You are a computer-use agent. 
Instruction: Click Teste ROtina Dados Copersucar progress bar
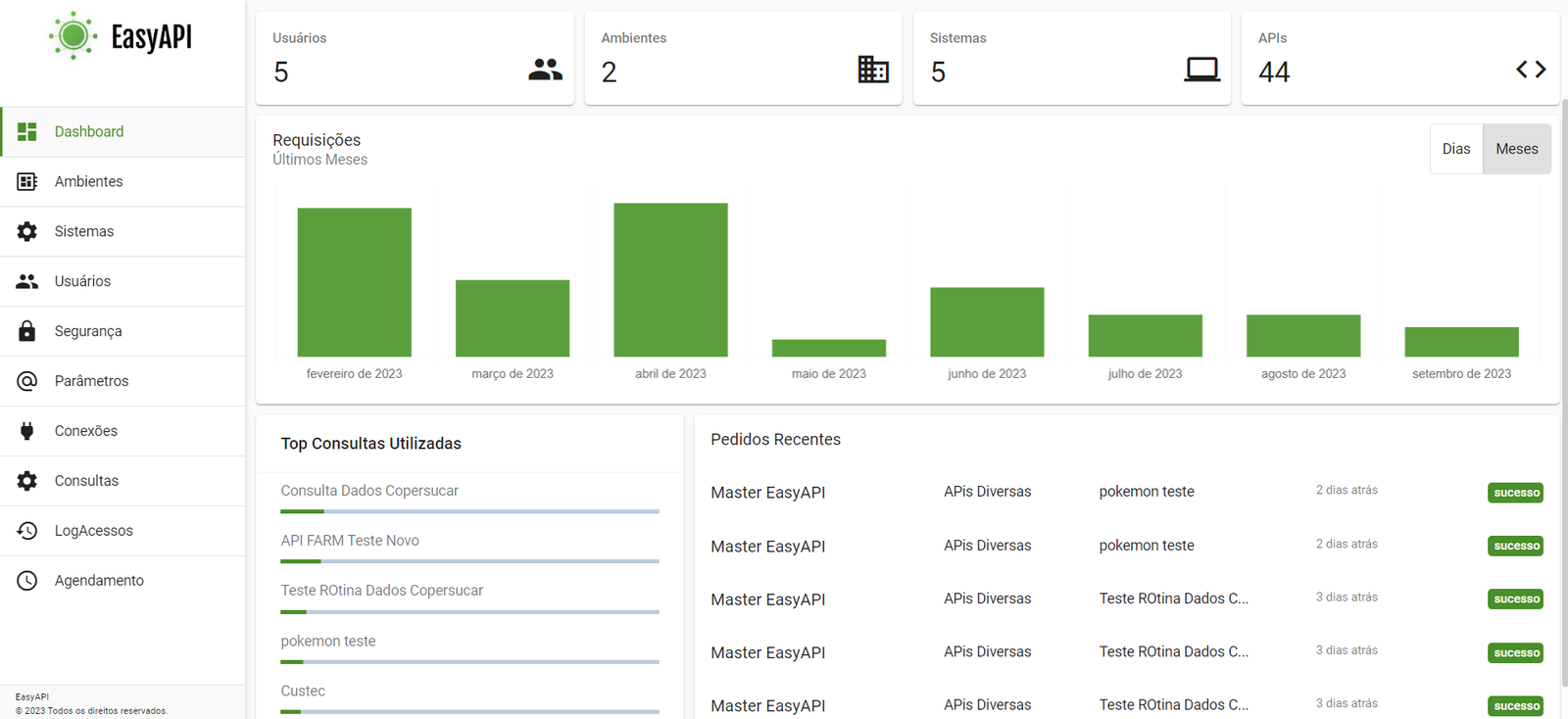(x=470, y=612)
